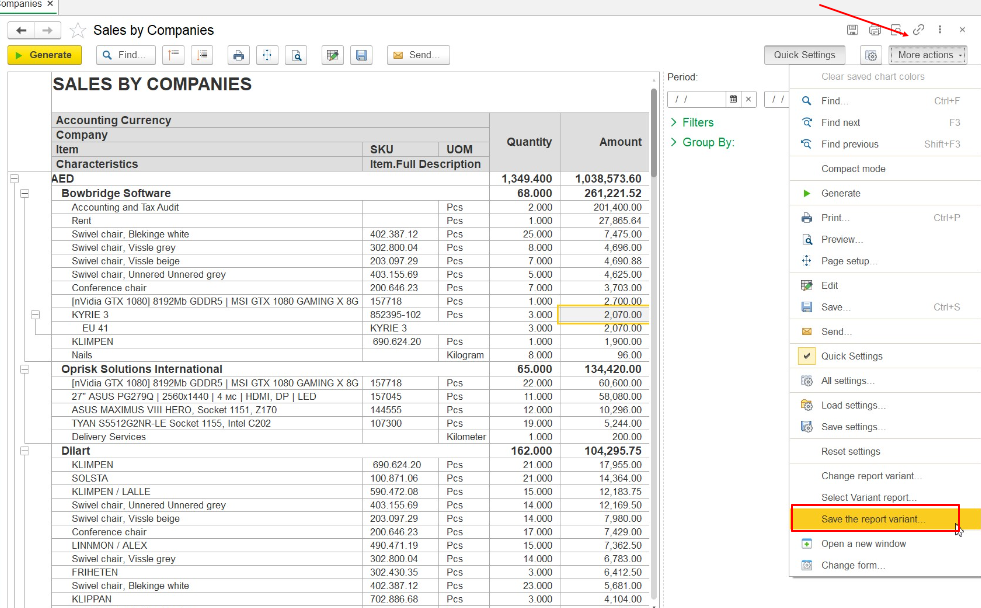Add report to favorites with star icon
Image resolution: width=981 pixels, height=608 pixels.
[x=78, y=31]
